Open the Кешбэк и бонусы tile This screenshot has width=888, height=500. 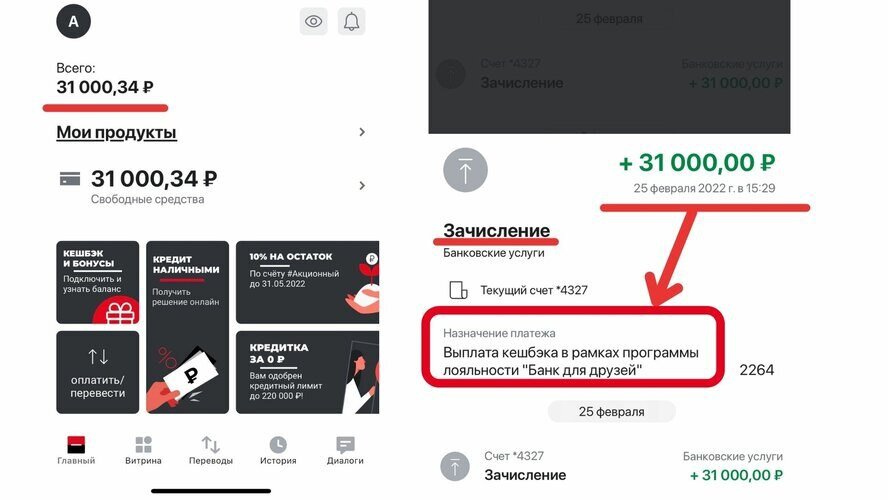(97, 282)
